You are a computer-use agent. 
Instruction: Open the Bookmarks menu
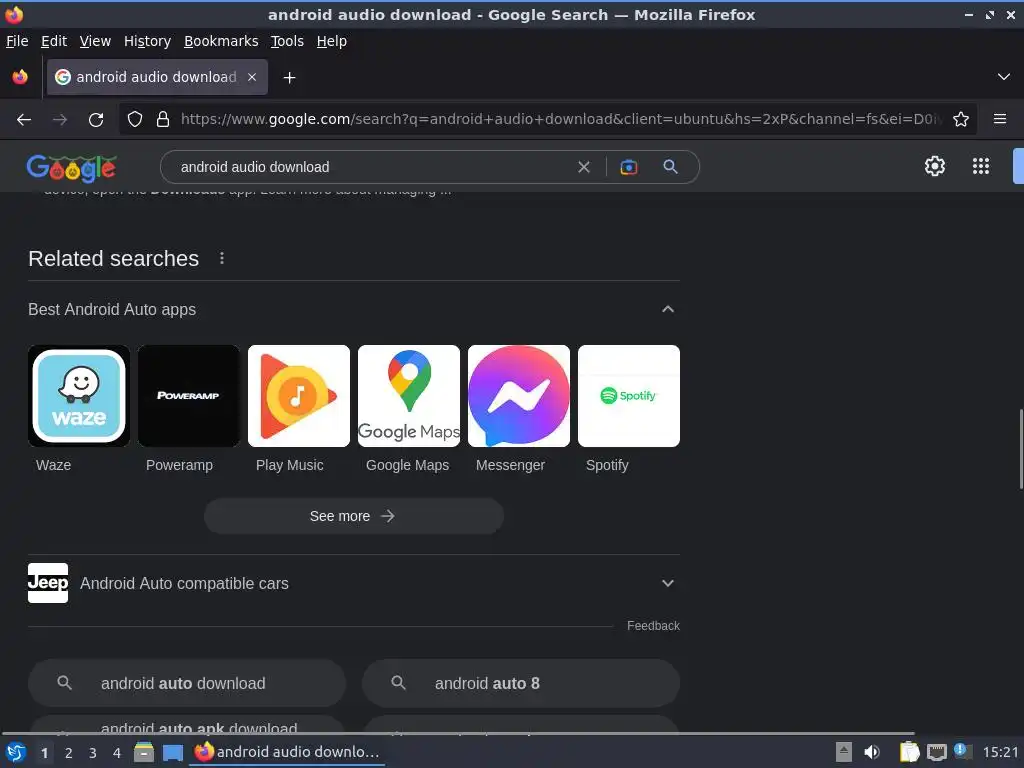coord(221,41)
